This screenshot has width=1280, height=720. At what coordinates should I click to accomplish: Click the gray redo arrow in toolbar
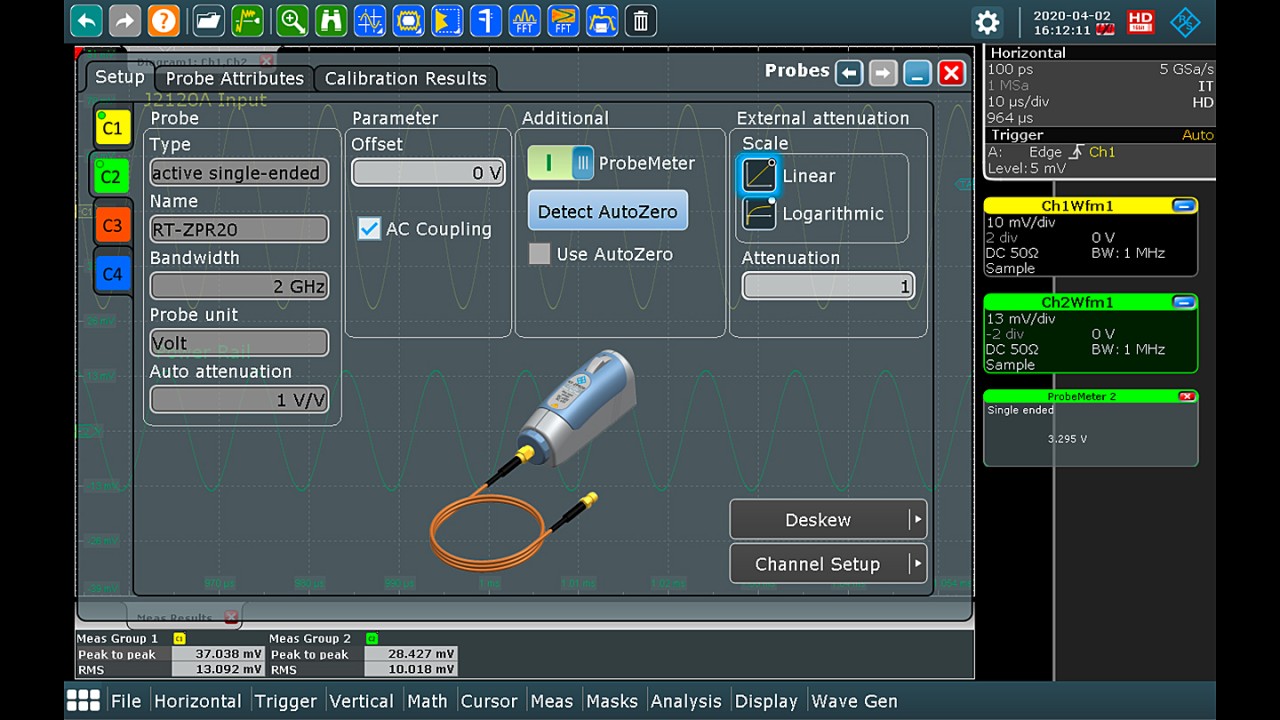pos(125,19)
